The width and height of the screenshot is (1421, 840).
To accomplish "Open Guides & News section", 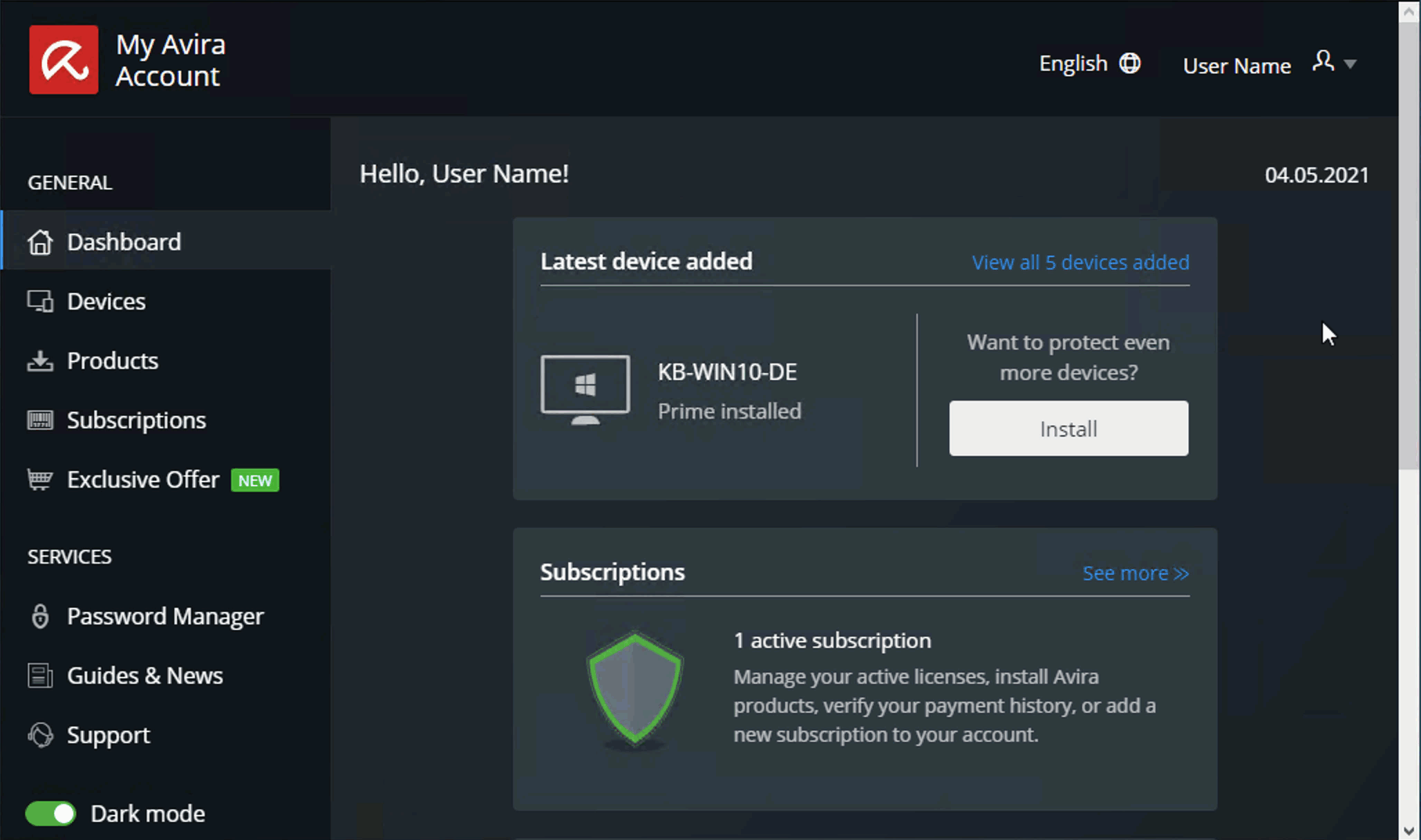I will [166, 676].
